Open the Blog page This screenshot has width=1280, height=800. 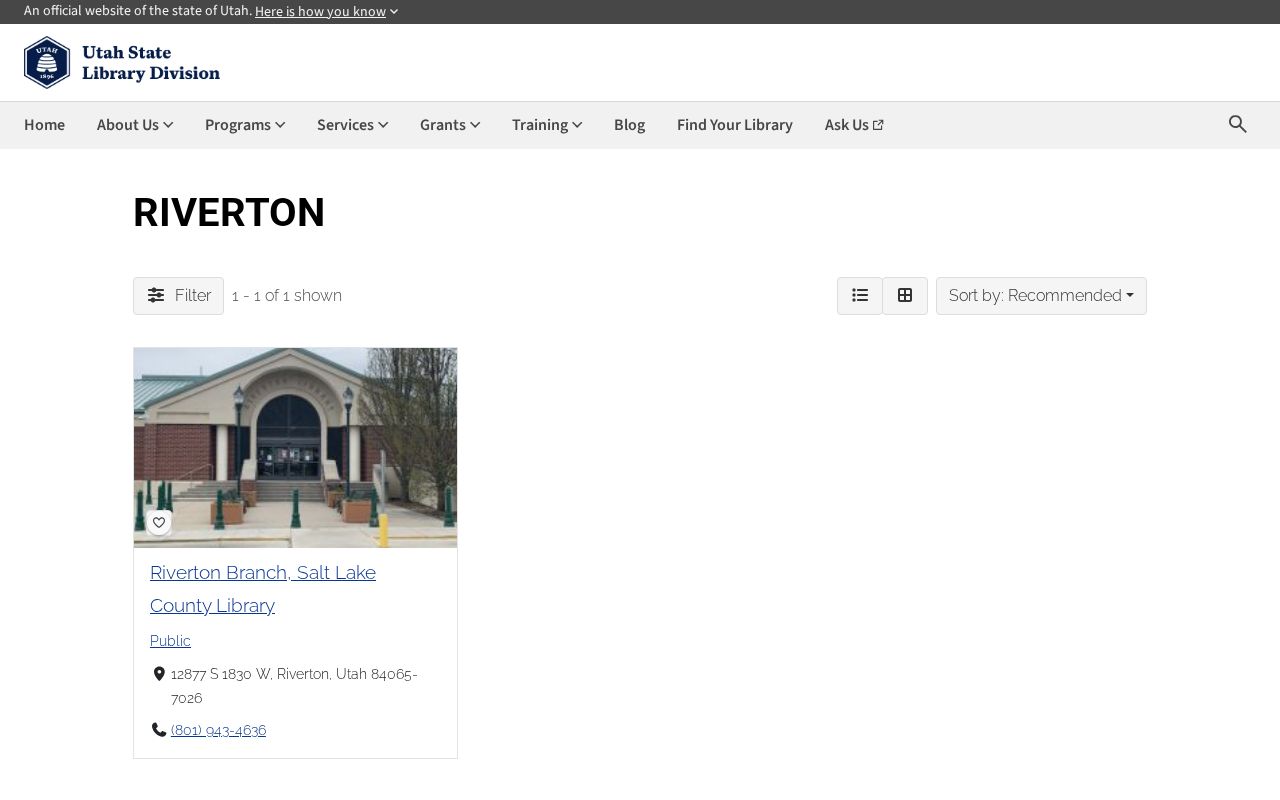[x=629, y=125]
